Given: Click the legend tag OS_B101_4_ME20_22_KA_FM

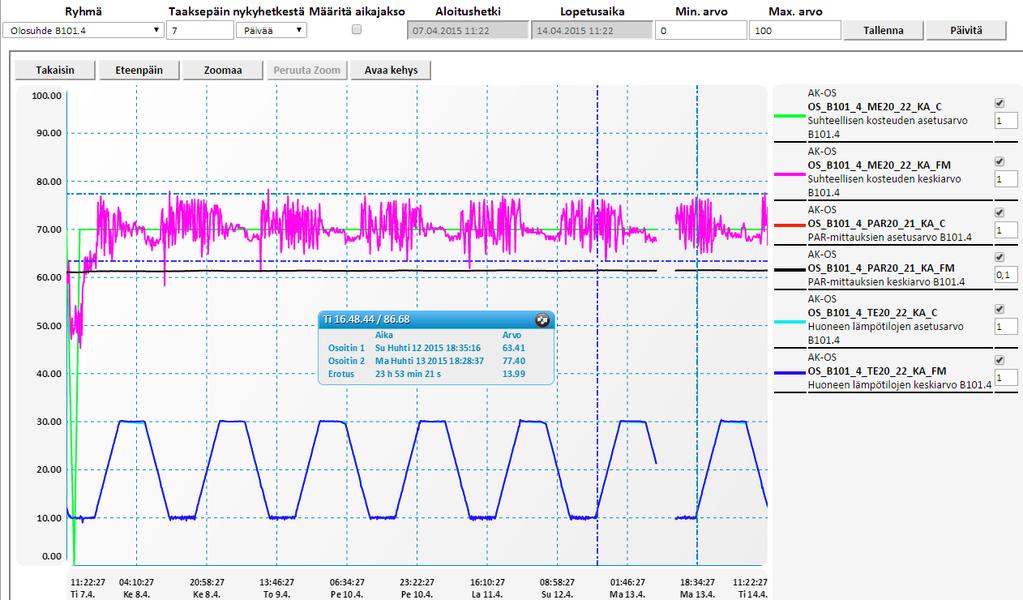Looking at the screenshot, I should 879,165.
